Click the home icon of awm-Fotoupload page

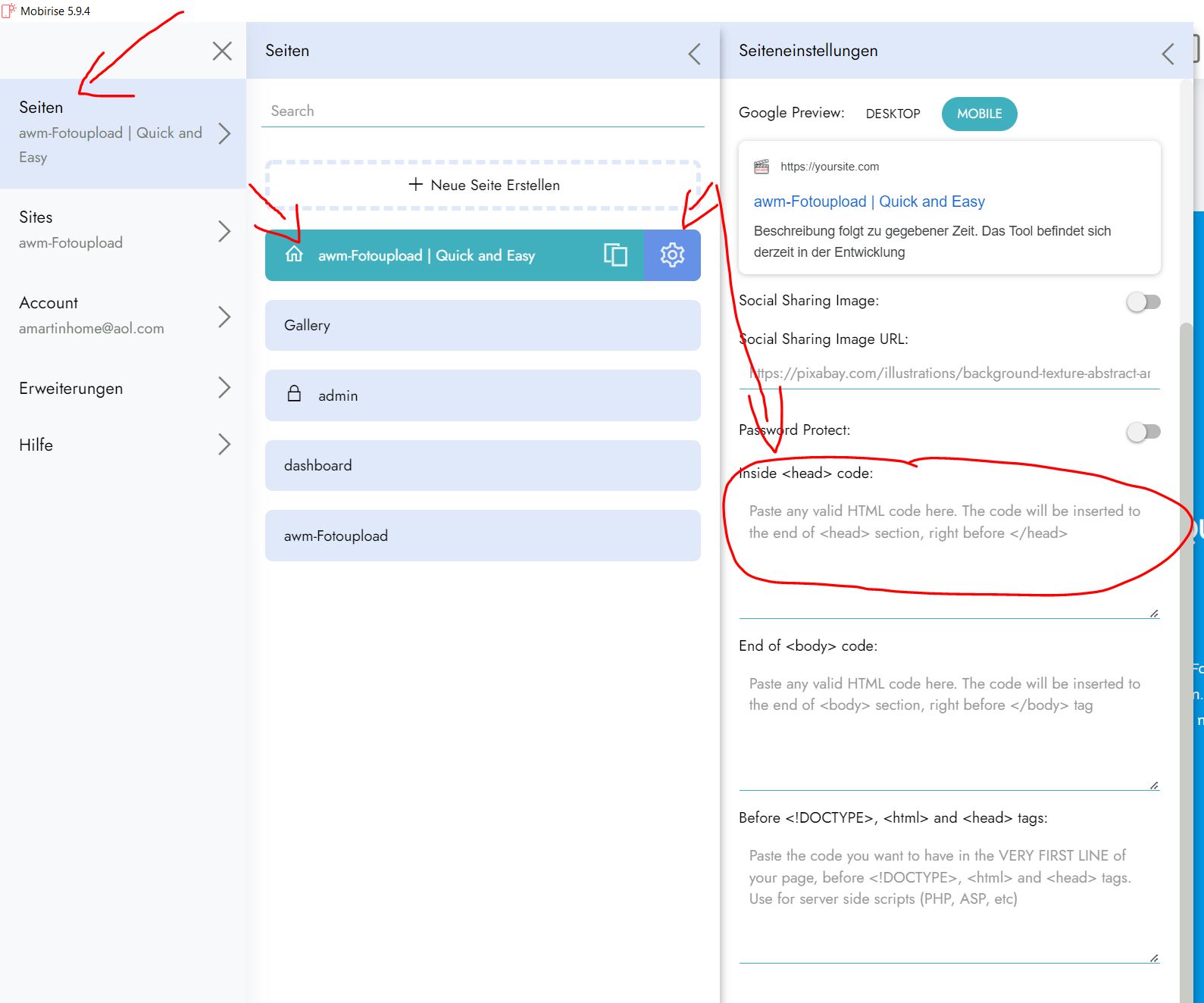[294, 255]
